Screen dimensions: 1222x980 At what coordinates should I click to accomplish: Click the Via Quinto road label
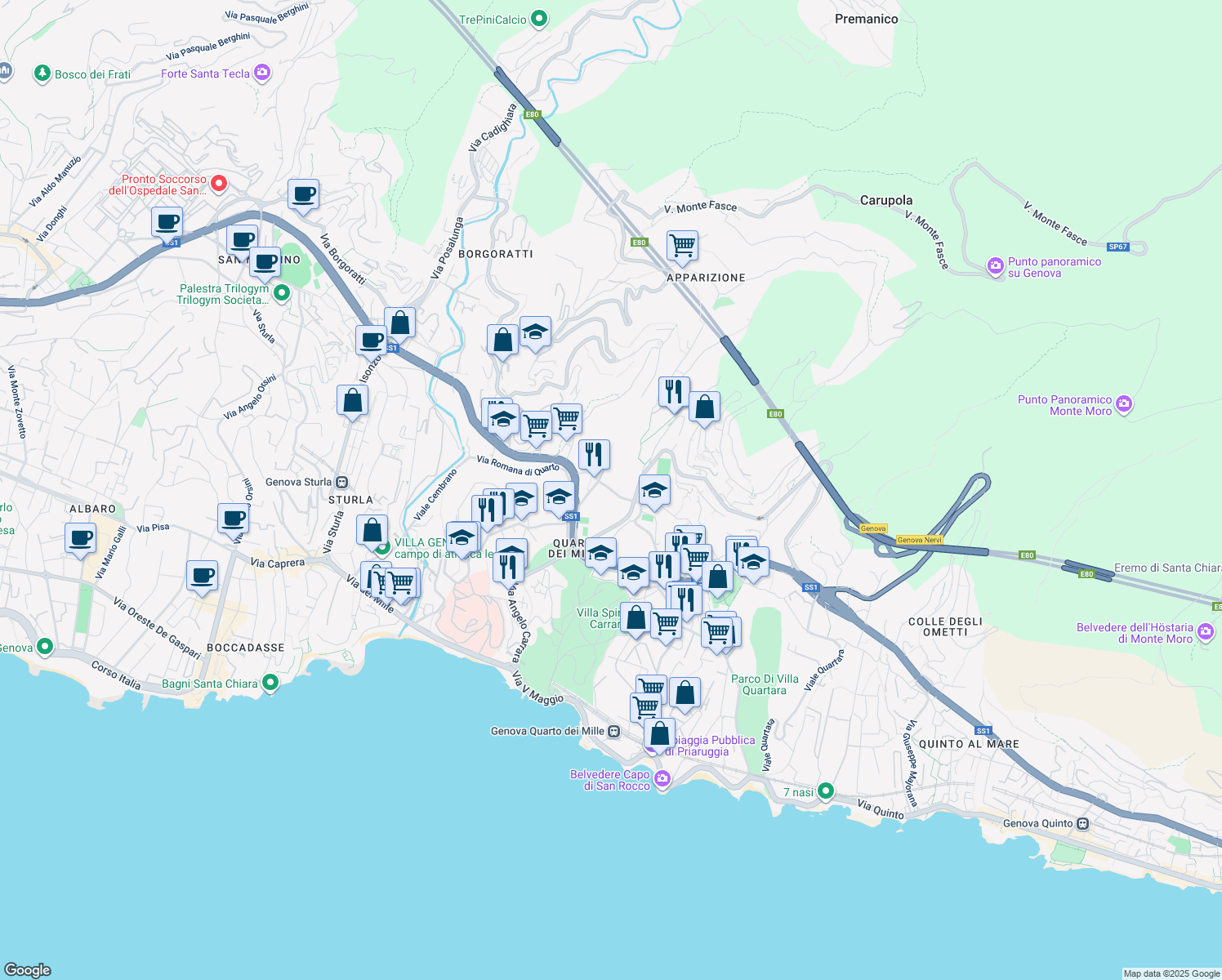[x=881, y=809]
